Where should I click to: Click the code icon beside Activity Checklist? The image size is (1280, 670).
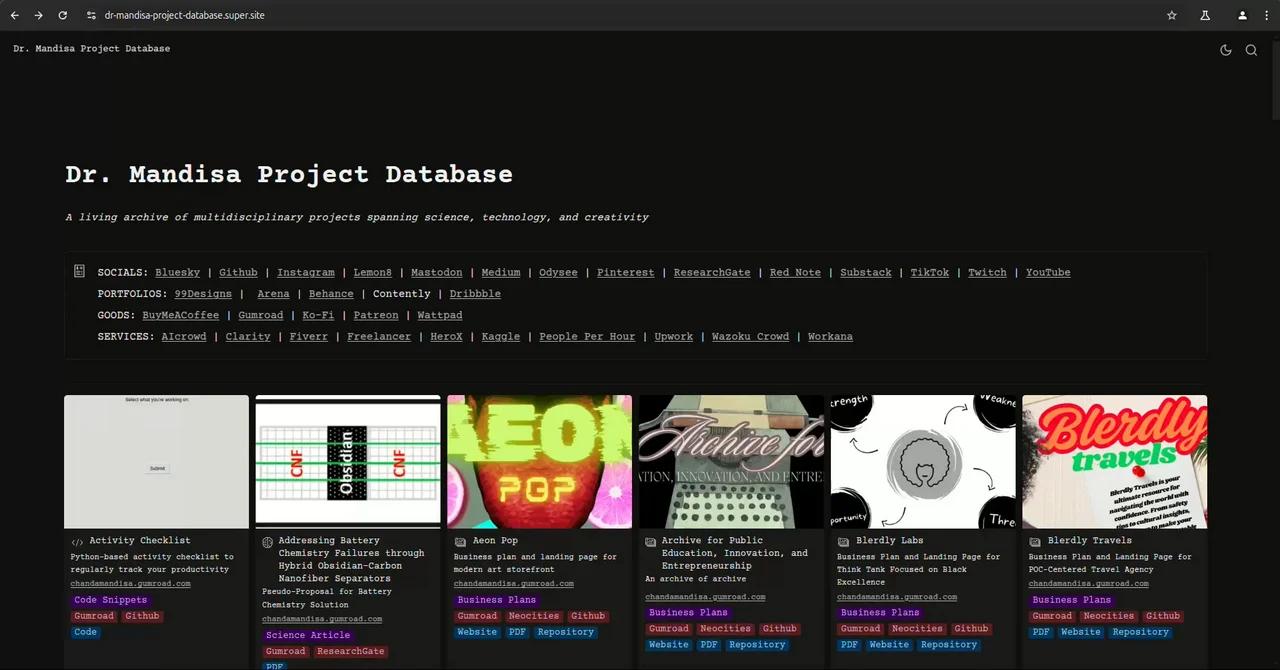point(77,541)
